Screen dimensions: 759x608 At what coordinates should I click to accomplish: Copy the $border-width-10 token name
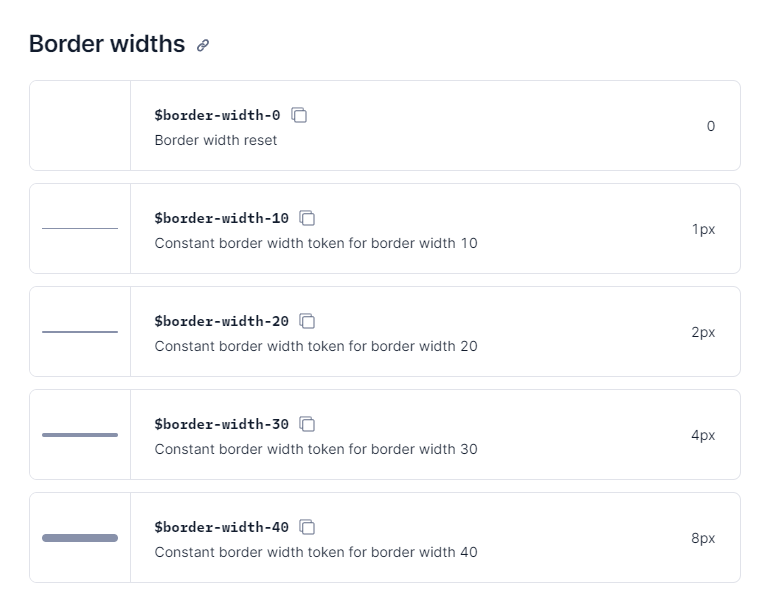pyautogui.click(x=307, y=218)
